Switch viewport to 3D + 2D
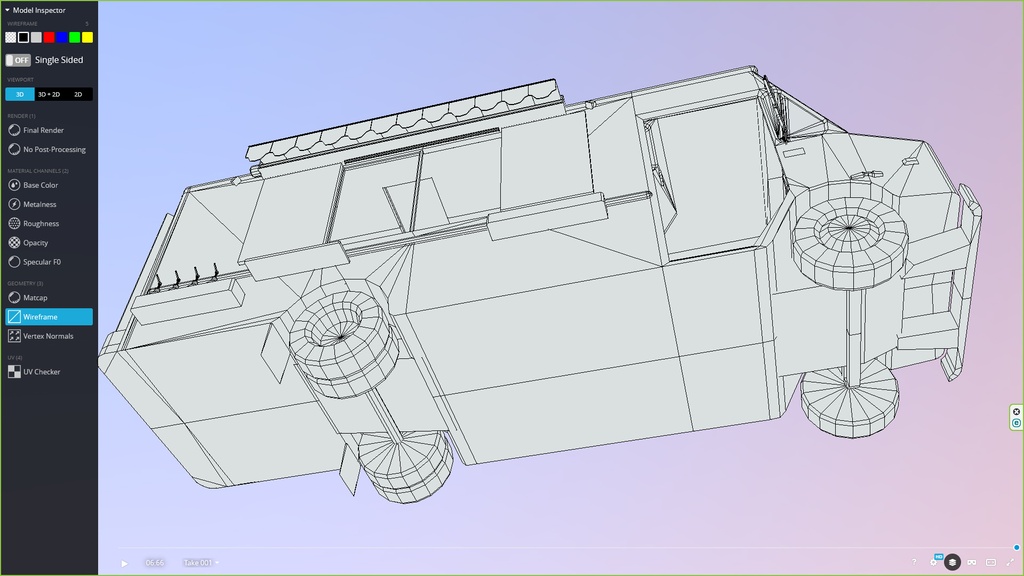Image resolution: width=1024 pixels, height=576 pixels. 49,94
